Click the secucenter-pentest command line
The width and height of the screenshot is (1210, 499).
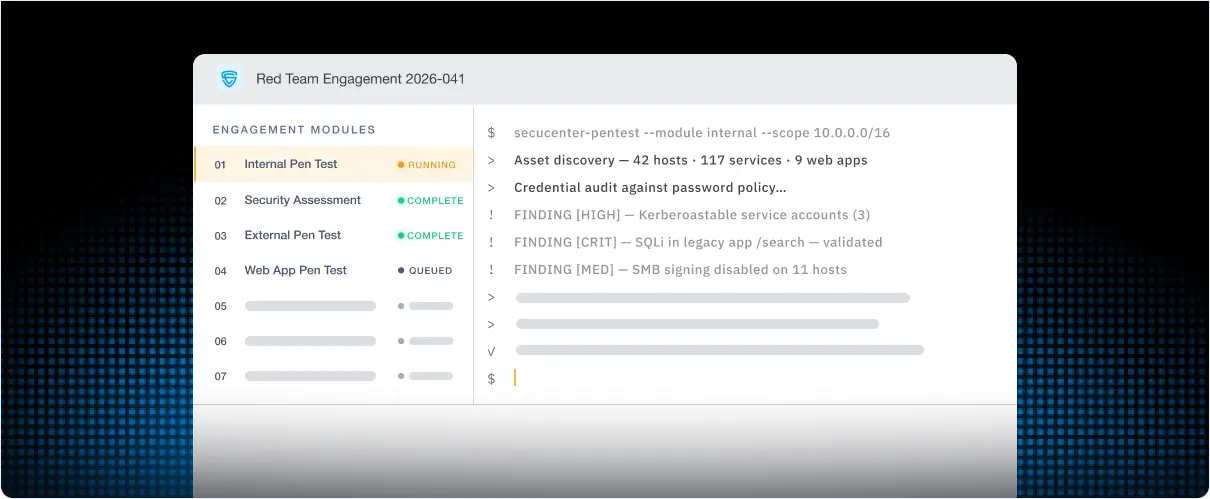tap(702, 133)
